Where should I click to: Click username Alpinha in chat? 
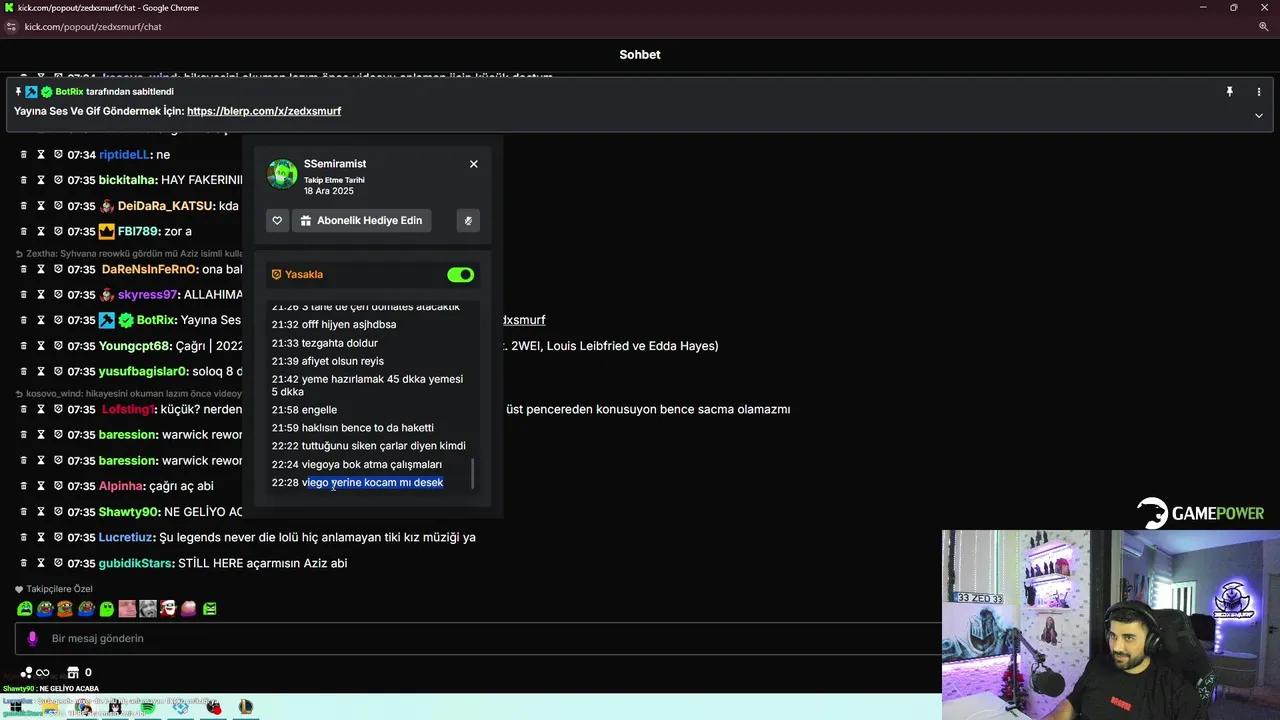coord(121,486)
